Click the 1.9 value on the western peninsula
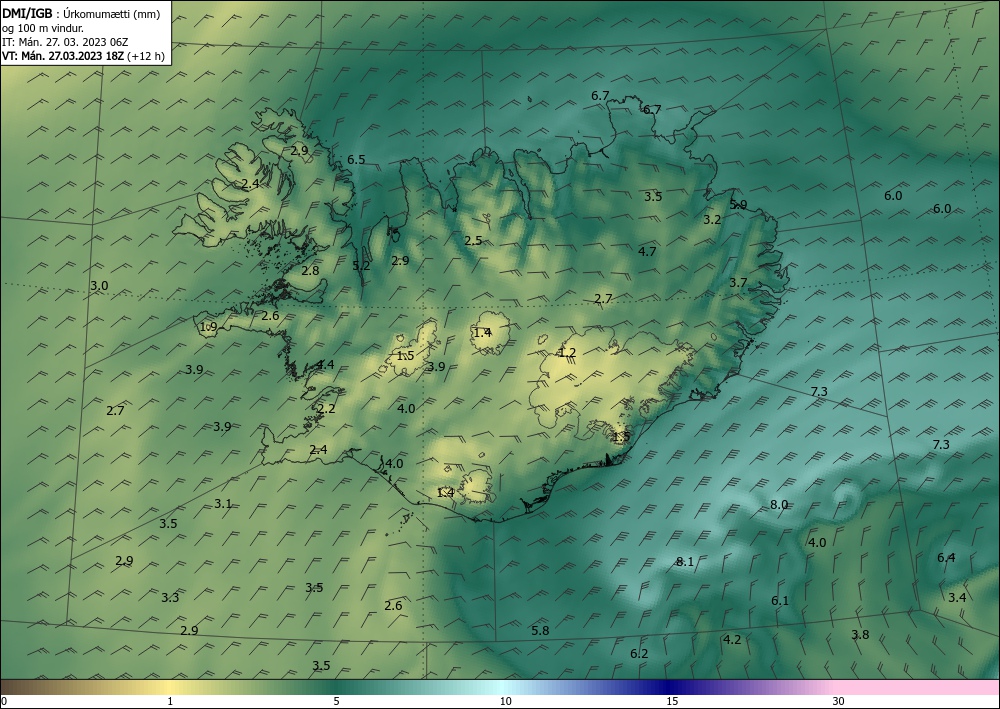Screen dimensions: 1000x709 209,326
